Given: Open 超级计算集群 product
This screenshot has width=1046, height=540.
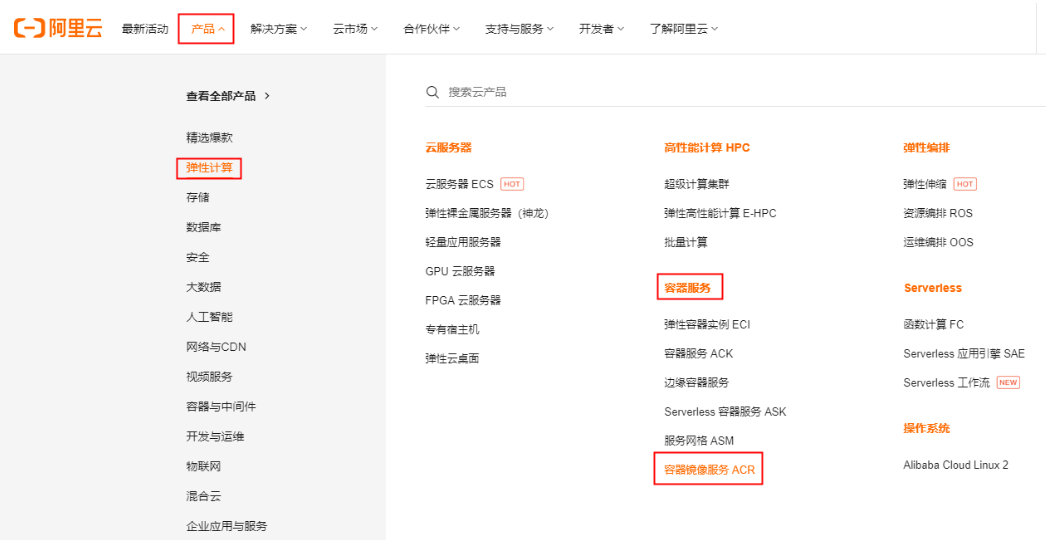Looking at the screenshot, I should 697,184.
